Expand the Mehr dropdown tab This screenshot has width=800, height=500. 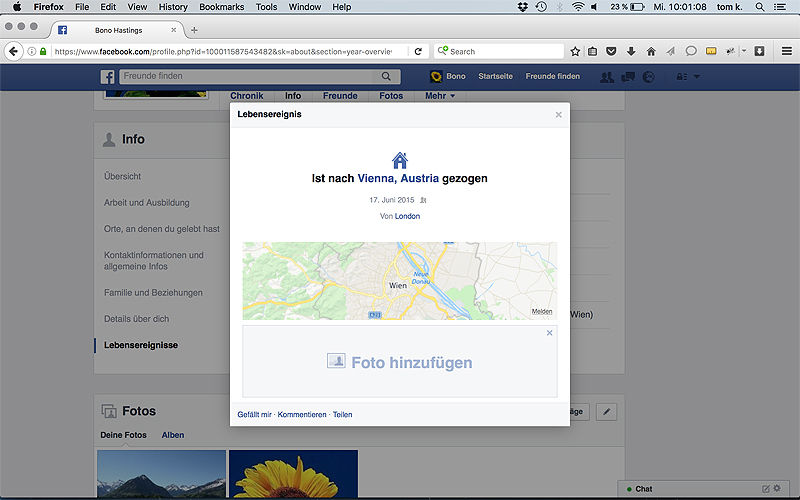440,95
